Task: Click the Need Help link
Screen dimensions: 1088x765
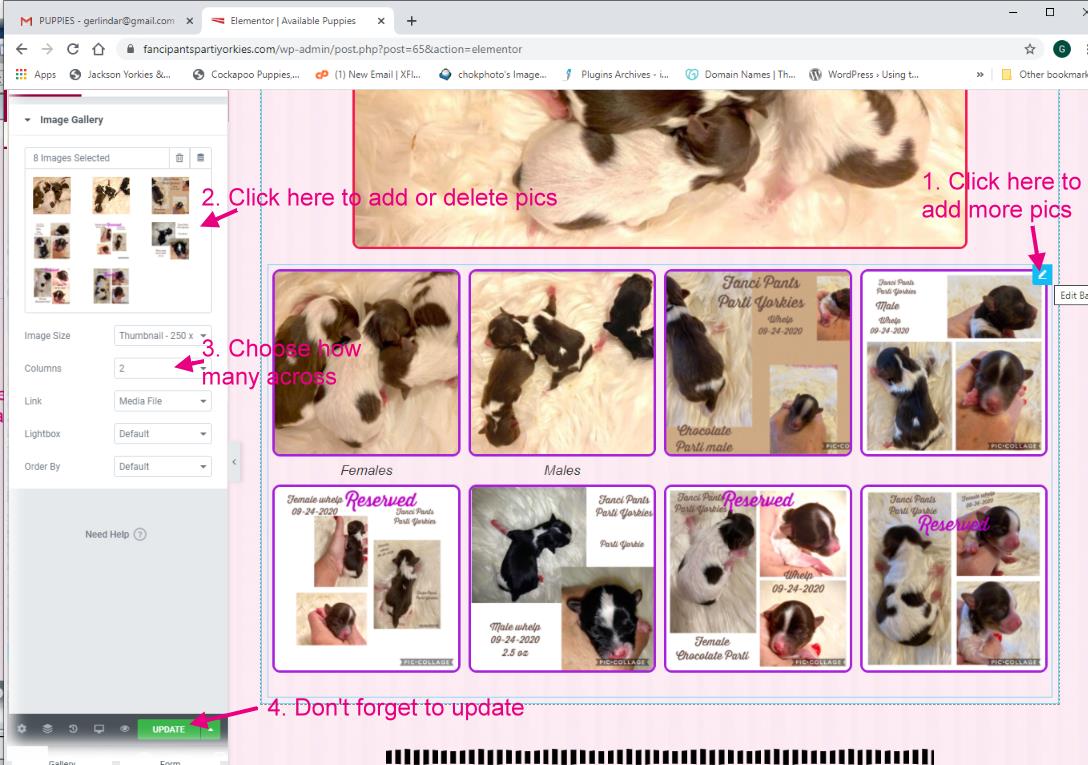Action: coord(115,534)
